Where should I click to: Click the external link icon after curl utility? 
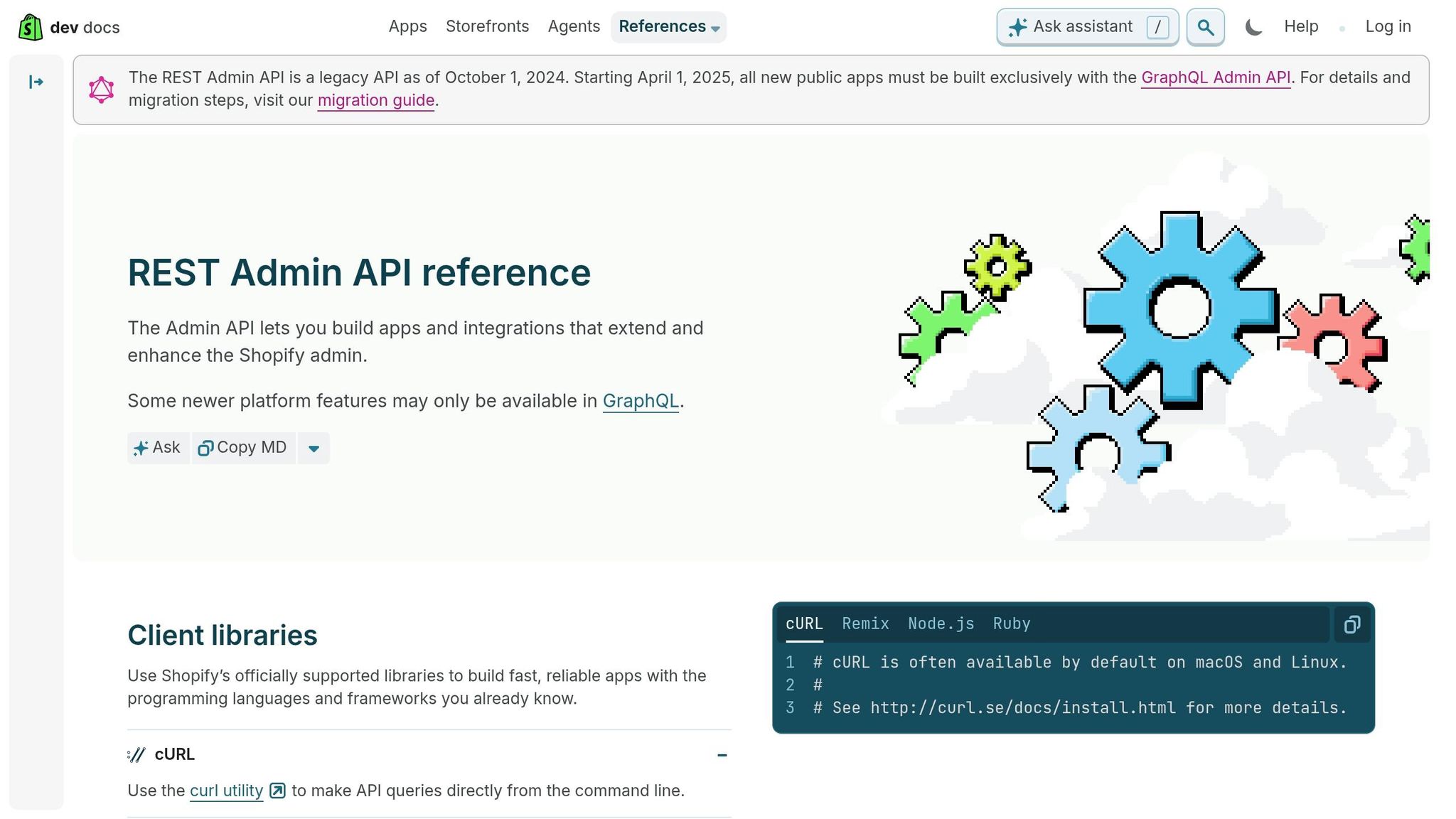277,791
